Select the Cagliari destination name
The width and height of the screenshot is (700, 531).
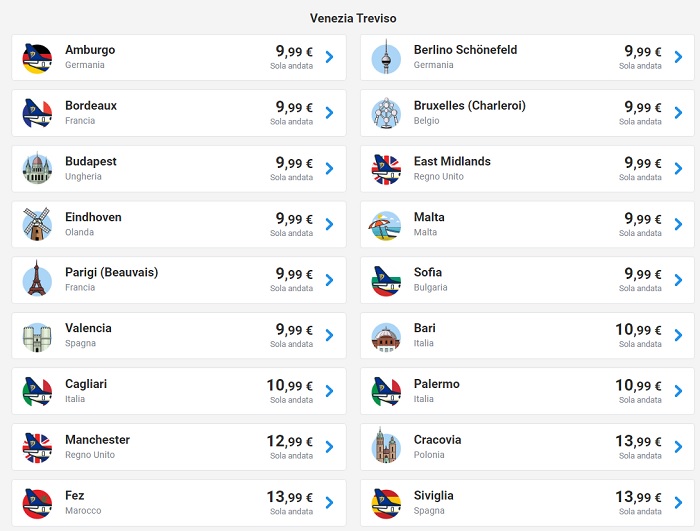click(86, 384)
